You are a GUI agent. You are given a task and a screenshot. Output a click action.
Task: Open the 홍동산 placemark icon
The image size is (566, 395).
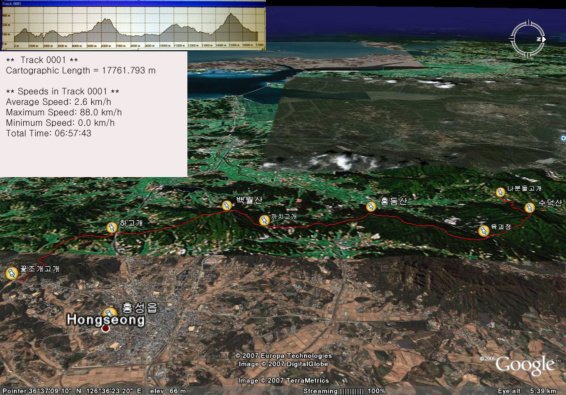(371, 207)
